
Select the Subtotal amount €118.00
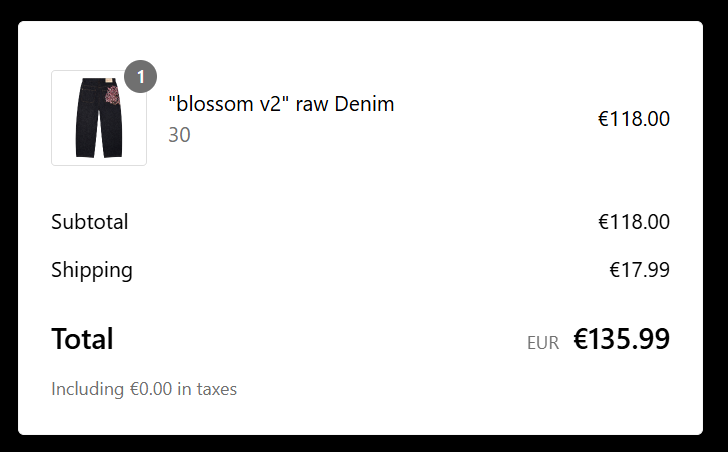634,222
